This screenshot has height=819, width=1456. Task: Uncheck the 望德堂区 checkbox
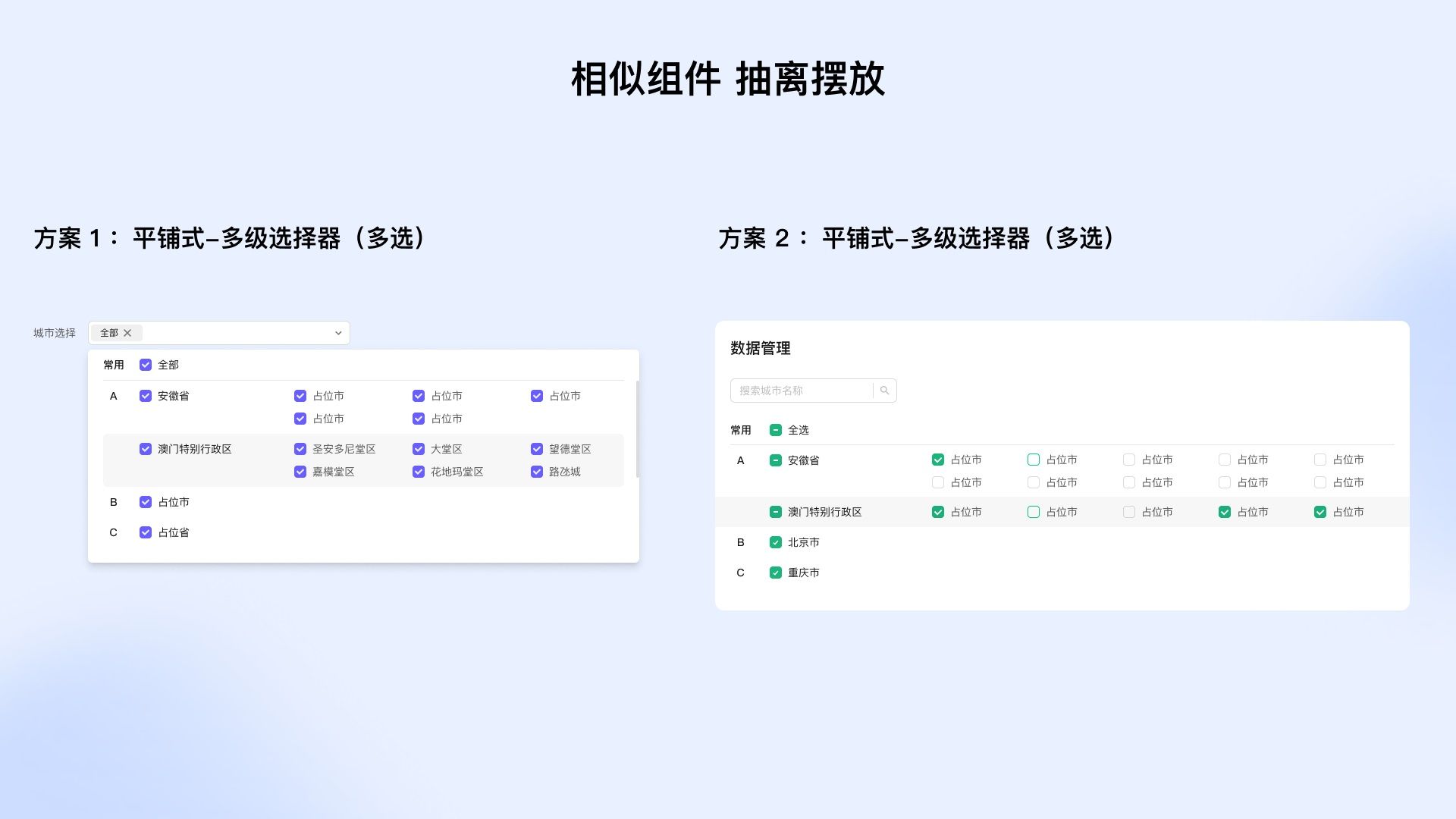537,449
